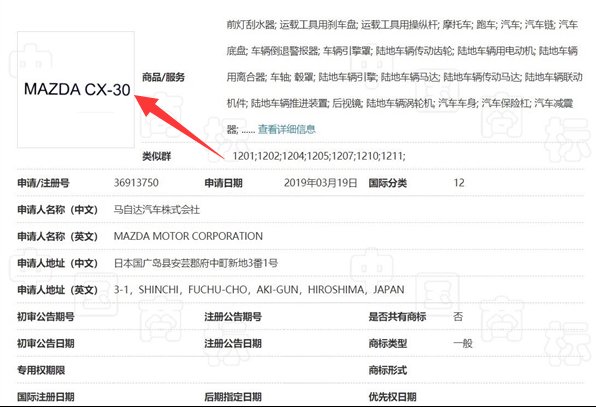
Task: Click goods text line starting 用离合器; 车轴
Action: click(x=404, y=77)
